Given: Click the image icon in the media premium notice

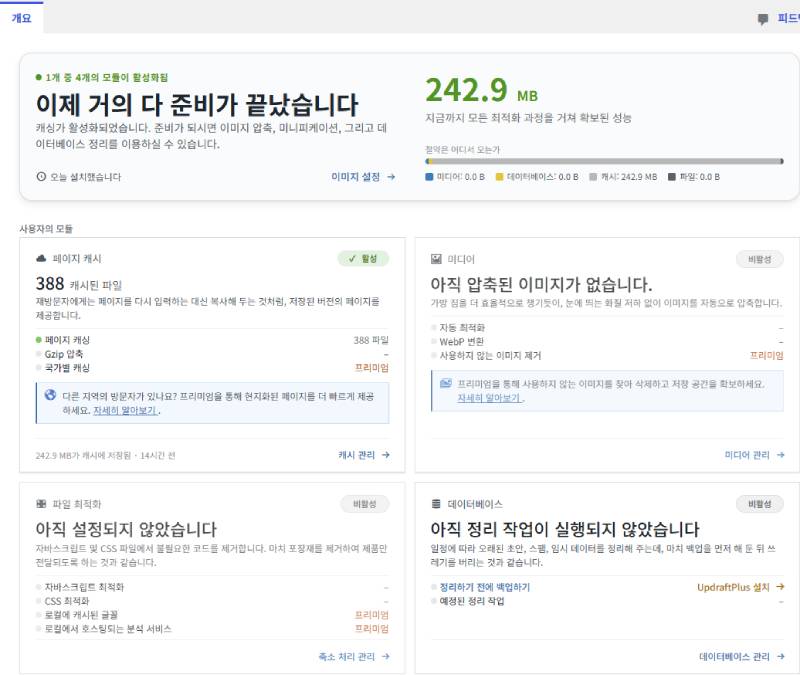Looking at the screenshot, I should click(x=446, y=383).
